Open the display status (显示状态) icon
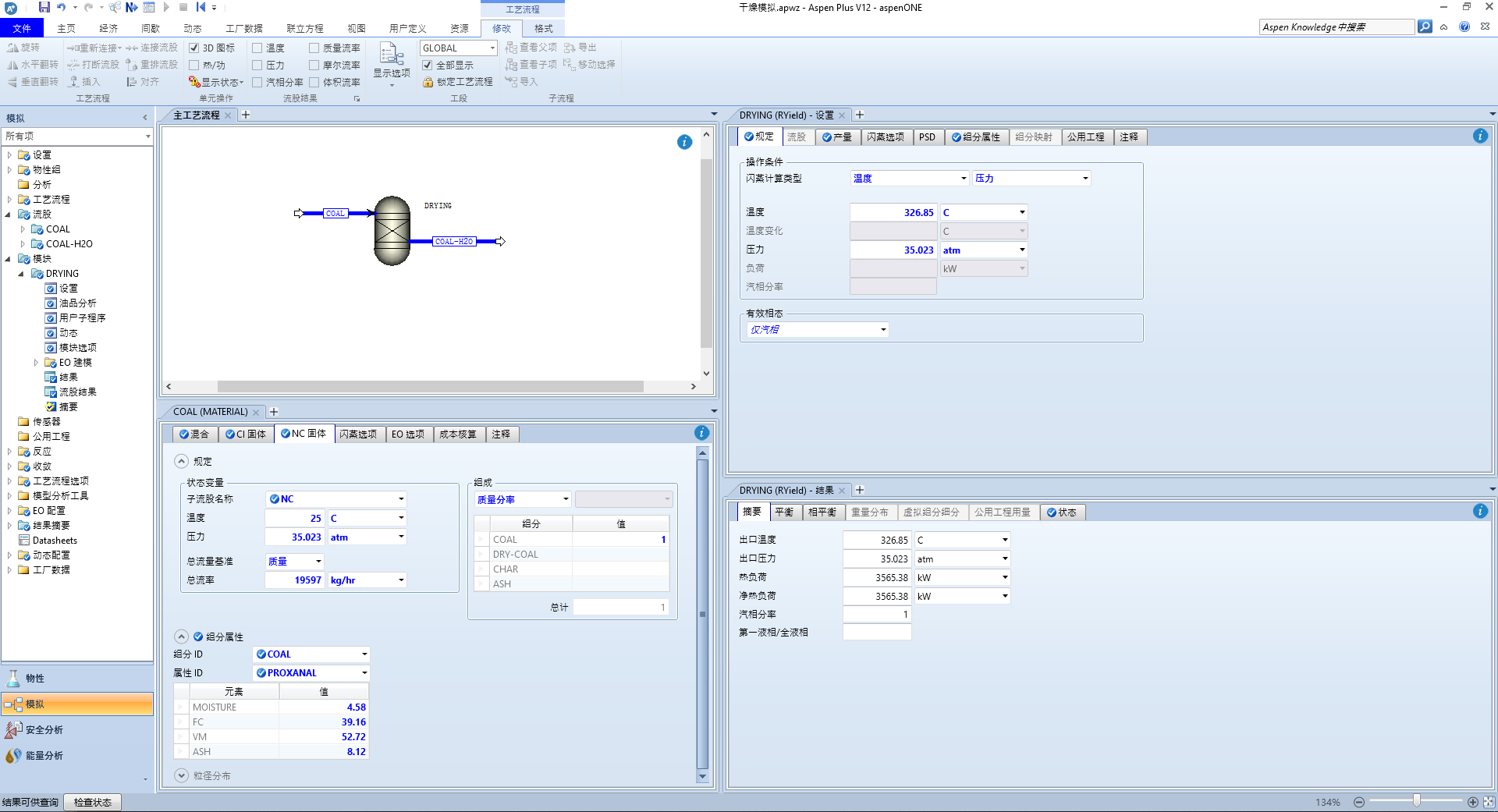 [194, 82]
